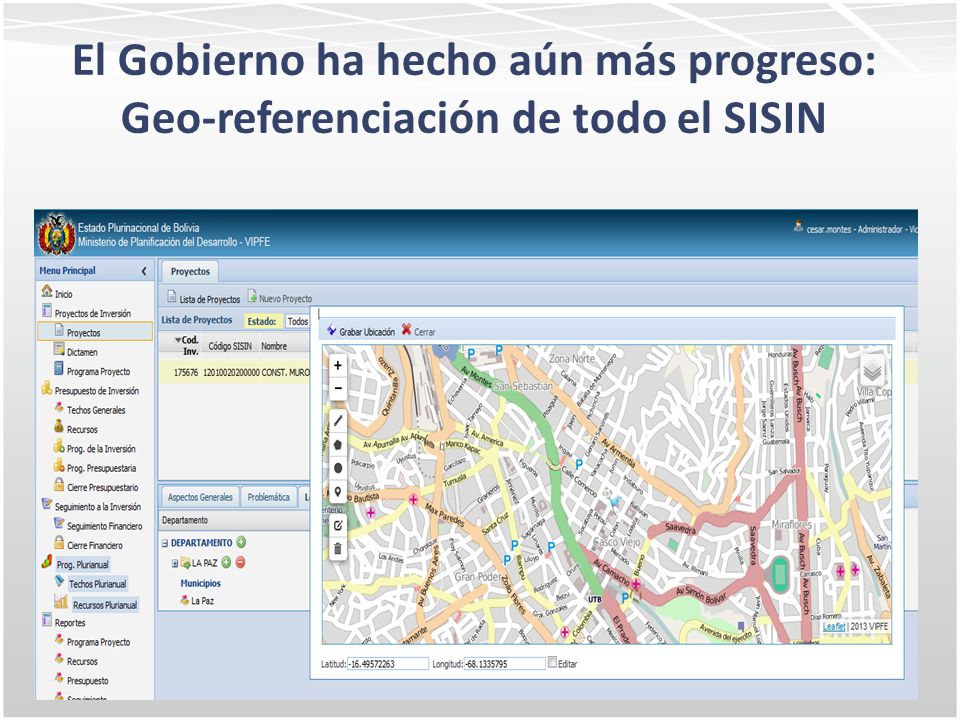The height and width of the screenshot is (720, 960).
Task: Open Inicio in the sidebar
Action: [57, 293]
